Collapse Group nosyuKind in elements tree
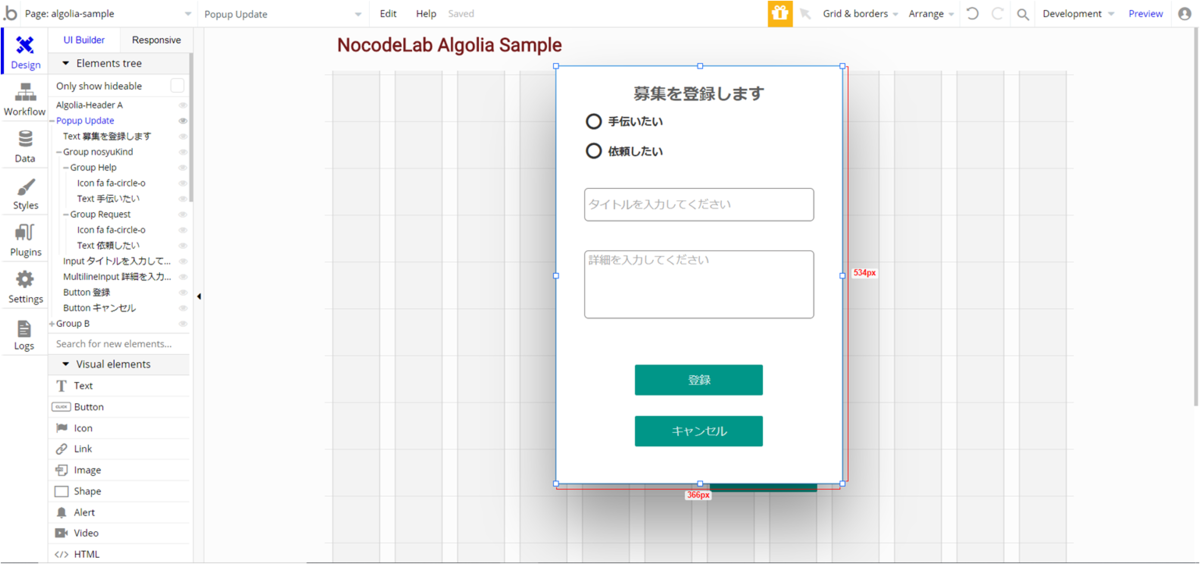 point(59,152)
